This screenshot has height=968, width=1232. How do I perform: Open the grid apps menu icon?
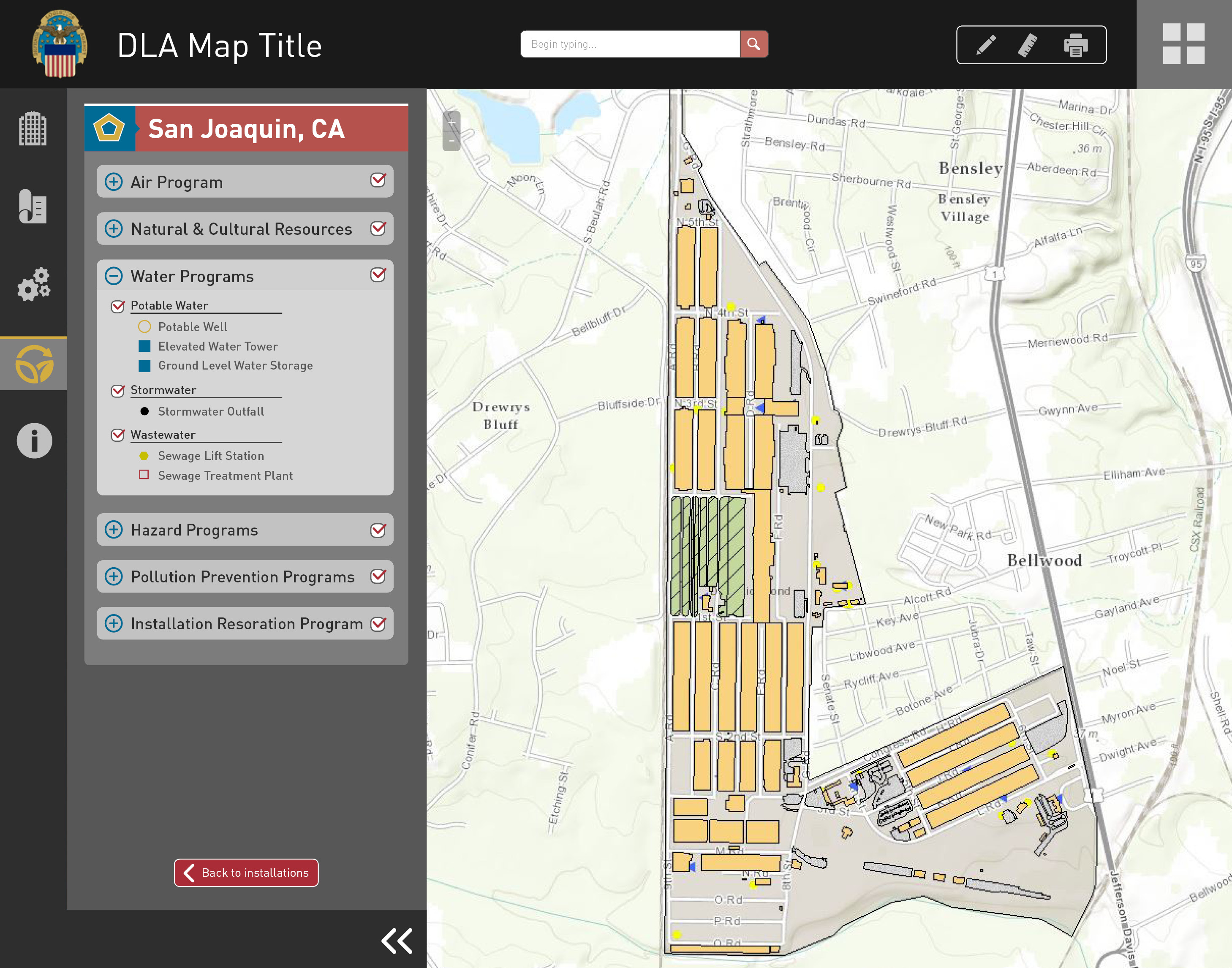[x=1183, y=44]
